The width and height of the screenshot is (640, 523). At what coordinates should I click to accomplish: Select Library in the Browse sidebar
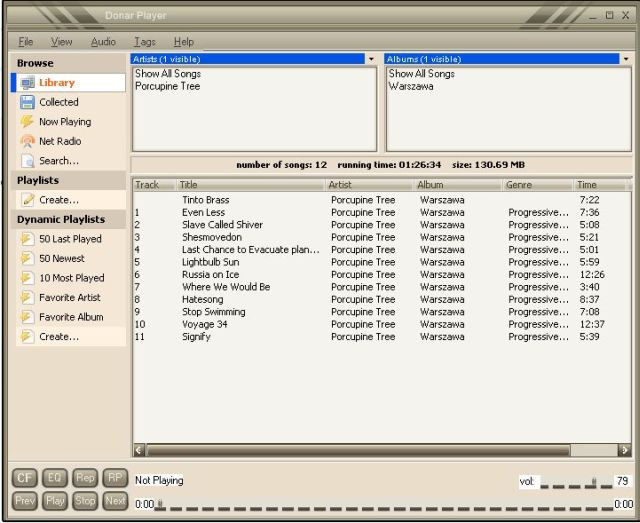[69, 83]
